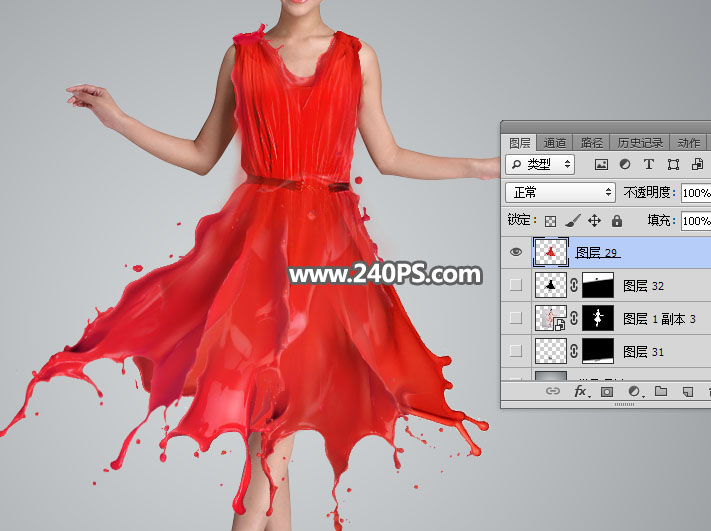This screenshot has width=711, height=531.
Task: Filter for type layers (T) icon
Action: (649, 164)
